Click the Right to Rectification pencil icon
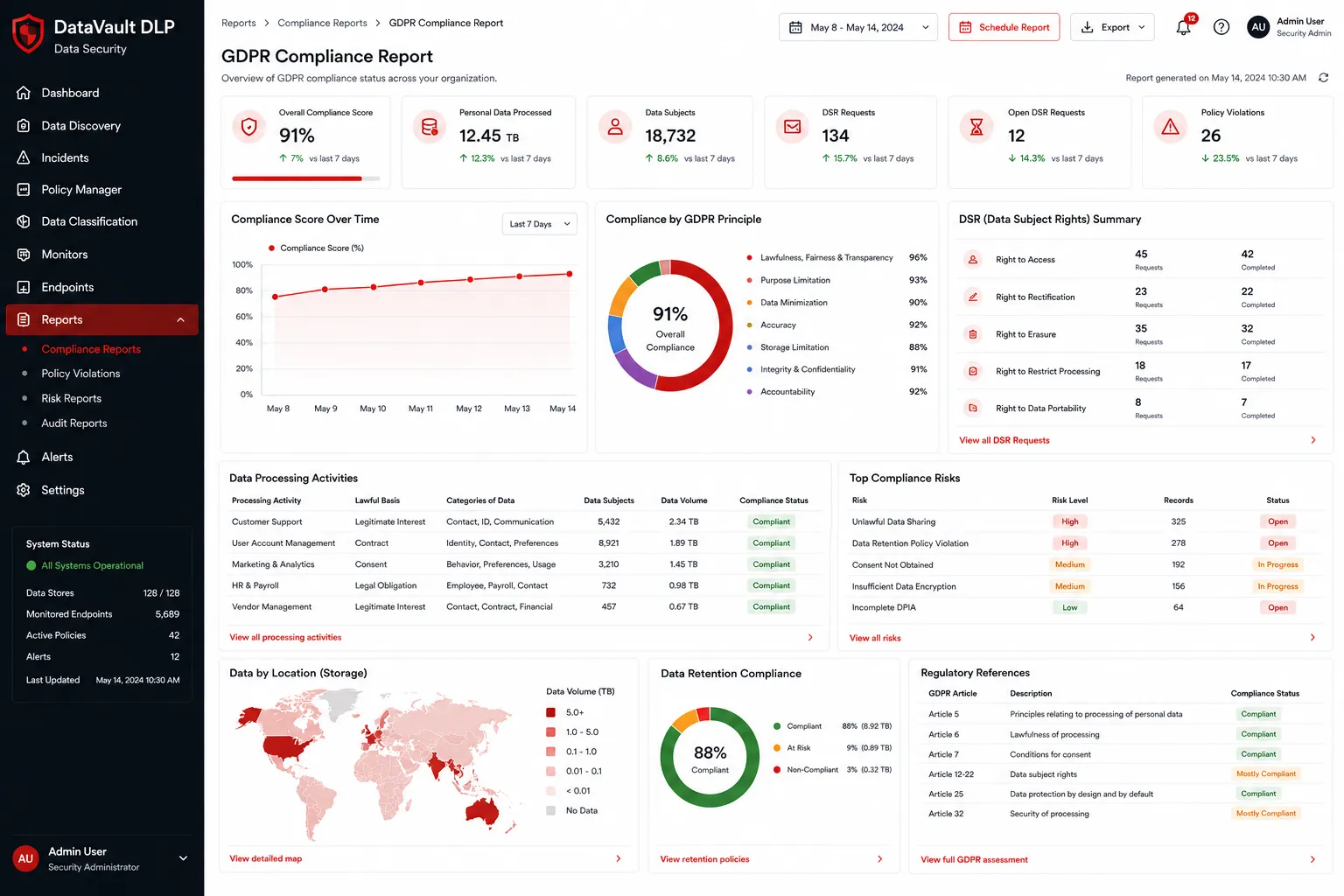1344x896 pixels. click(972, 297)
